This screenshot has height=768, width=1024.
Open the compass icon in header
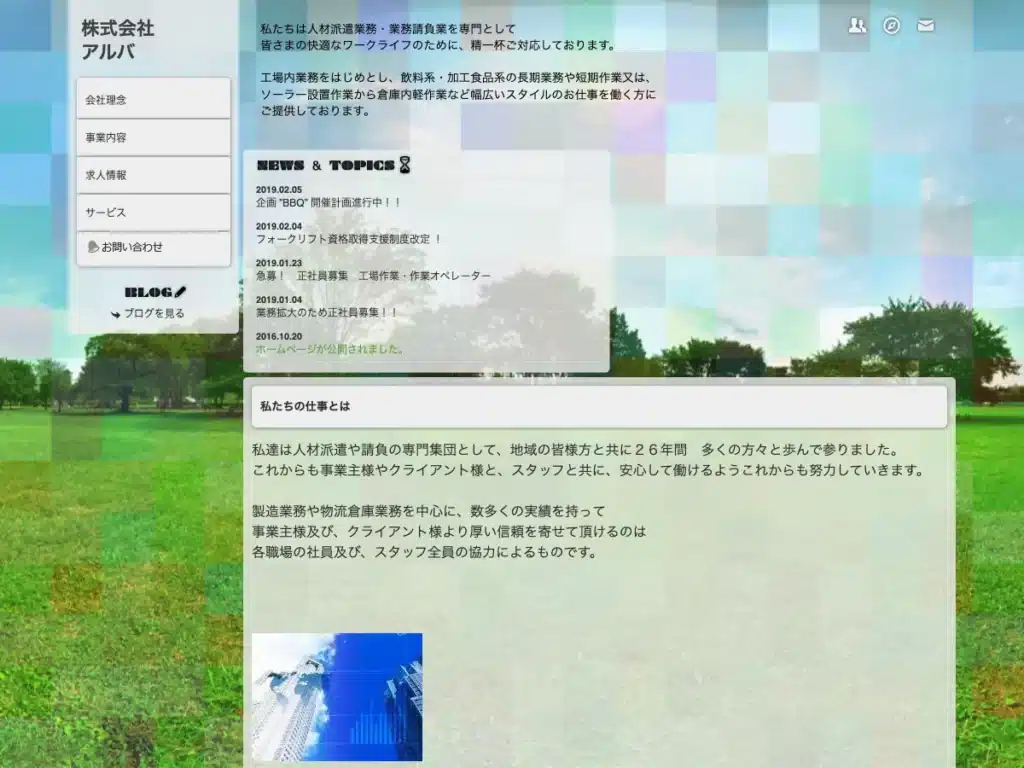click(x=891, y=25)
